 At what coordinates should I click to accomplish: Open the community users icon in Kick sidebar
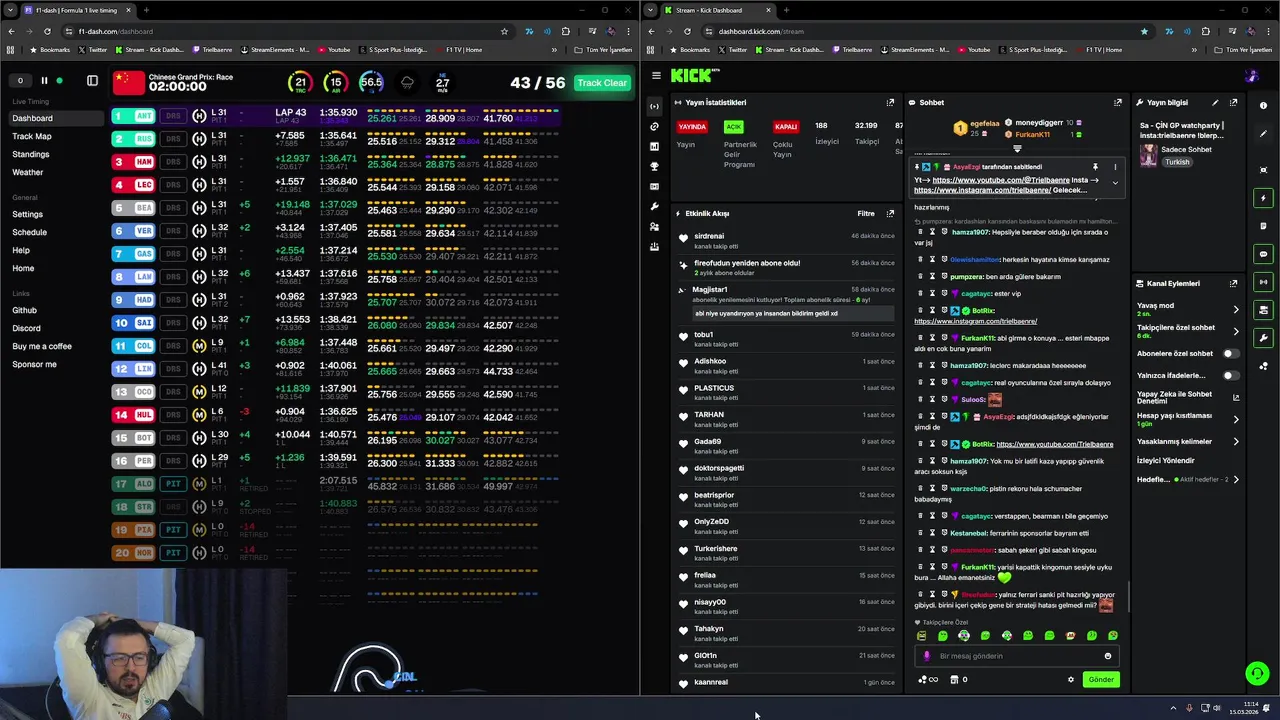[654, 226]
